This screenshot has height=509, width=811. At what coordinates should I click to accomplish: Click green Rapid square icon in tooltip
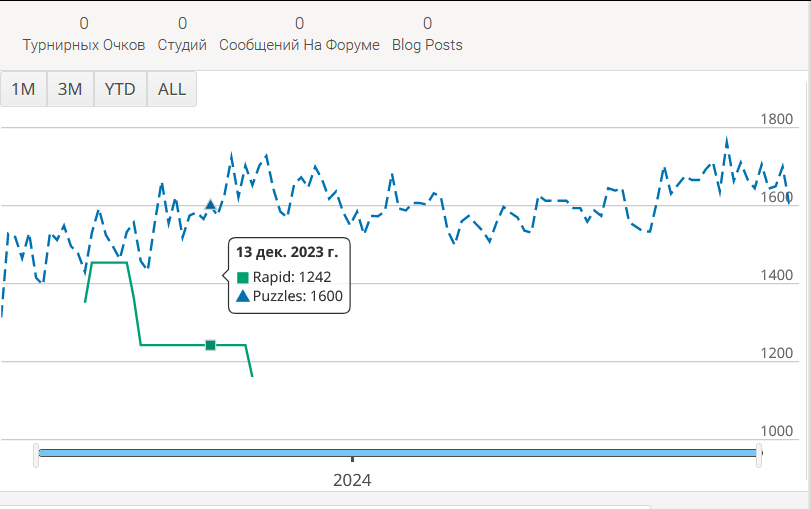coord(243,277)
